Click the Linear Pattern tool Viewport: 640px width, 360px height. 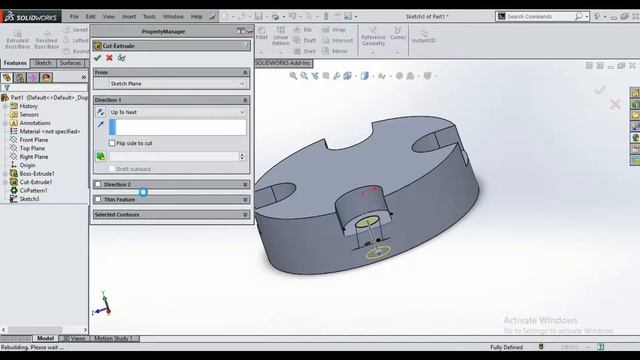pyautogui.click(x=280, y=36)
